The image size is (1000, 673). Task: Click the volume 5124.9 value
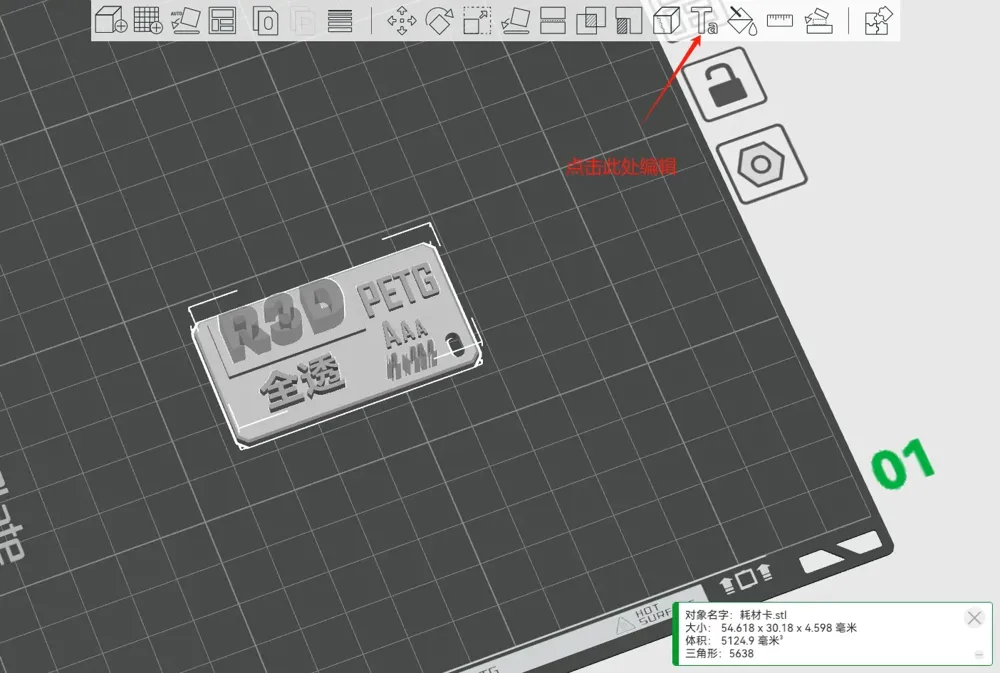pyautogui.click(x=737, y=640)
